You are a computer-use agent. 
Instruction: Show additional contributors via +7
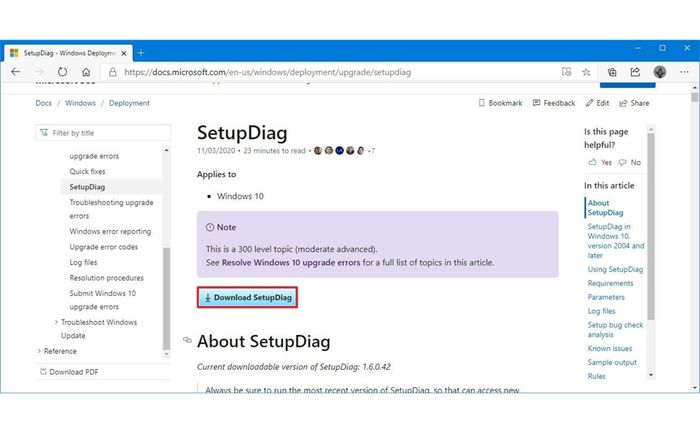click(371, 151)
